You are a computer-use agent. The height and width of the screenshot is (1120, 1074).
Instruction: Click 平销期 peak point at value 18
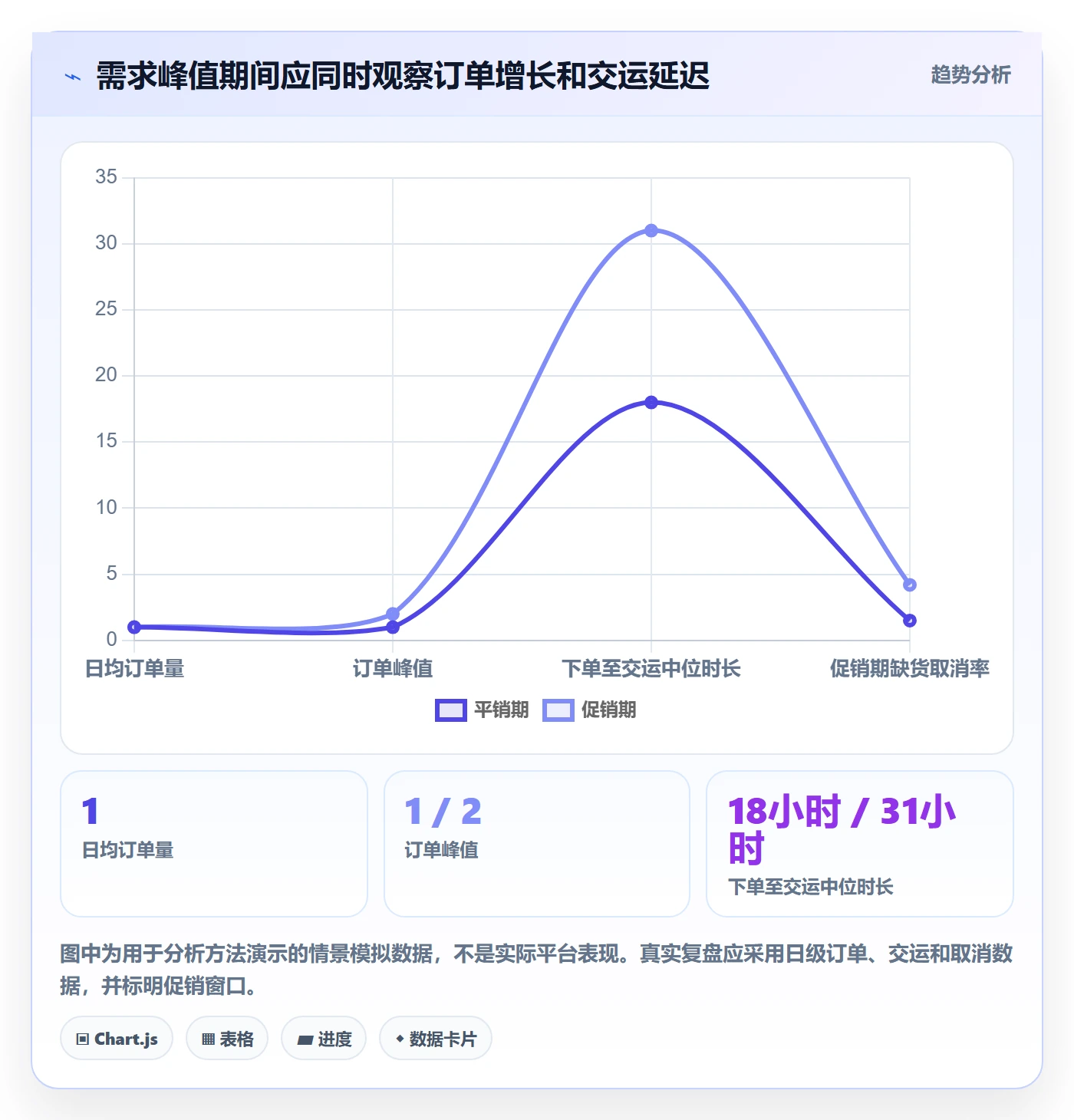pyautogui.click(x=651, y=403)
